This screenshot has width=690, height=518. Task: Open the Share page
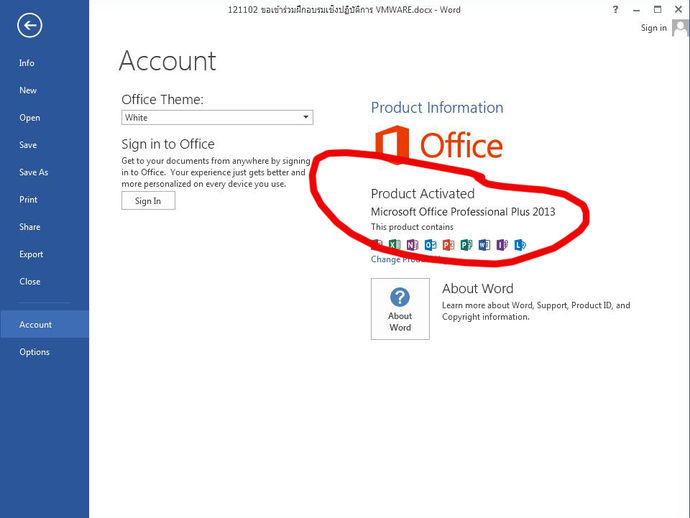29,227
